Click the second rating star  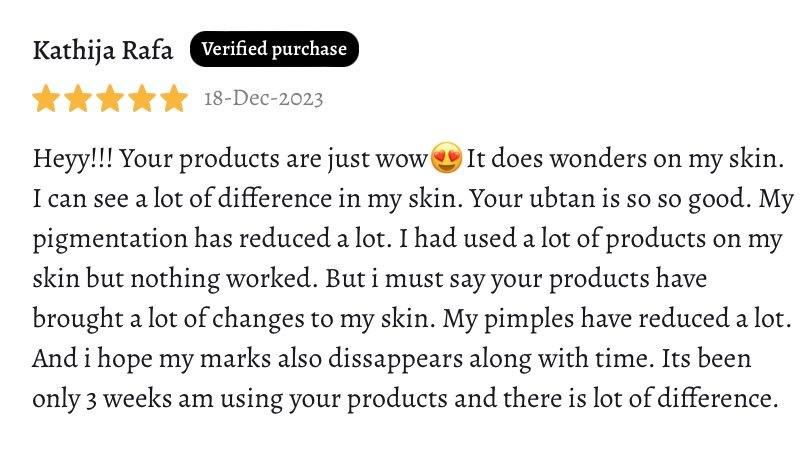point(78,98)
